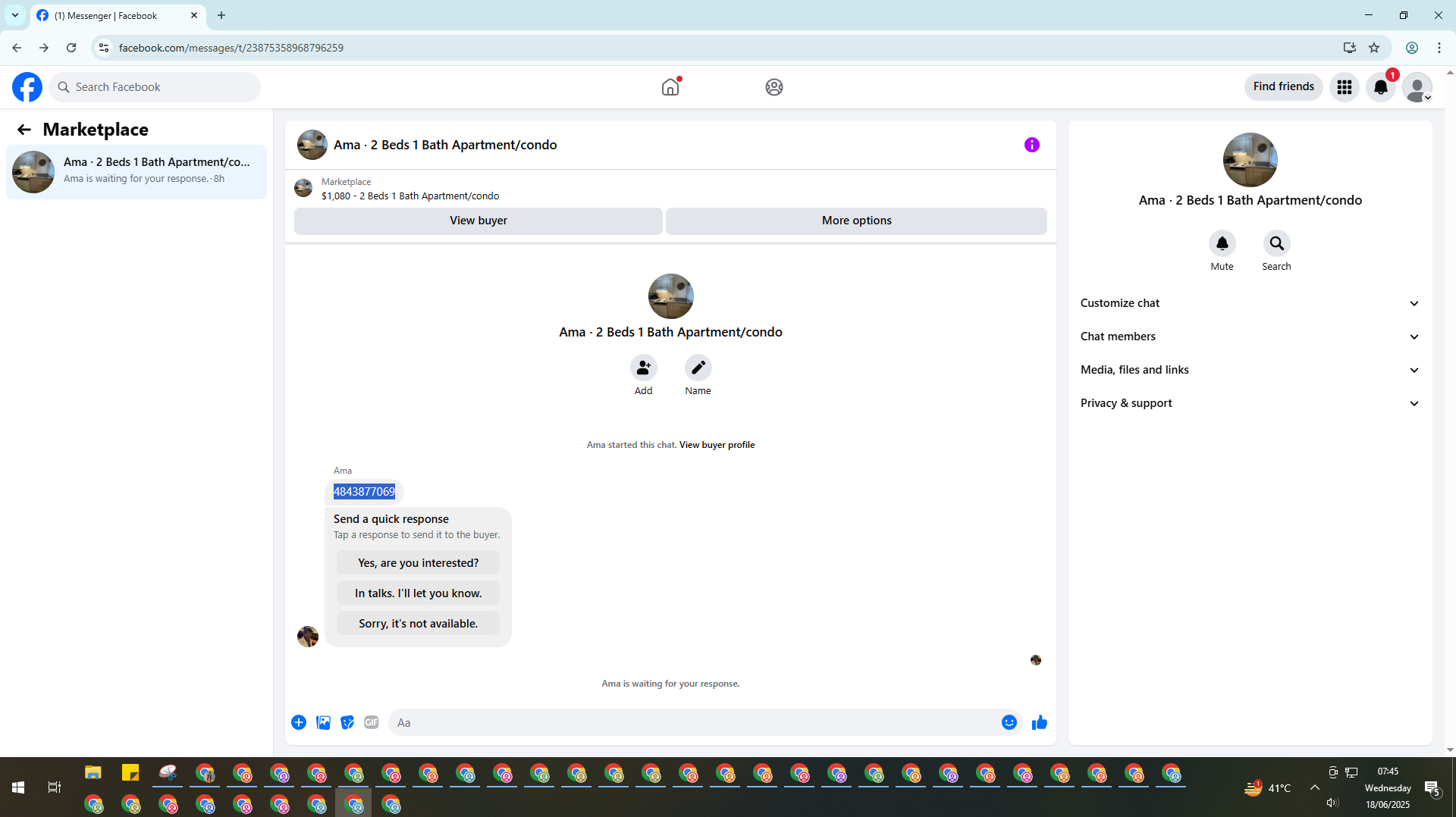Screen dimensions: 1456x817
Task: Click the More options button
Action: (856, 221)
